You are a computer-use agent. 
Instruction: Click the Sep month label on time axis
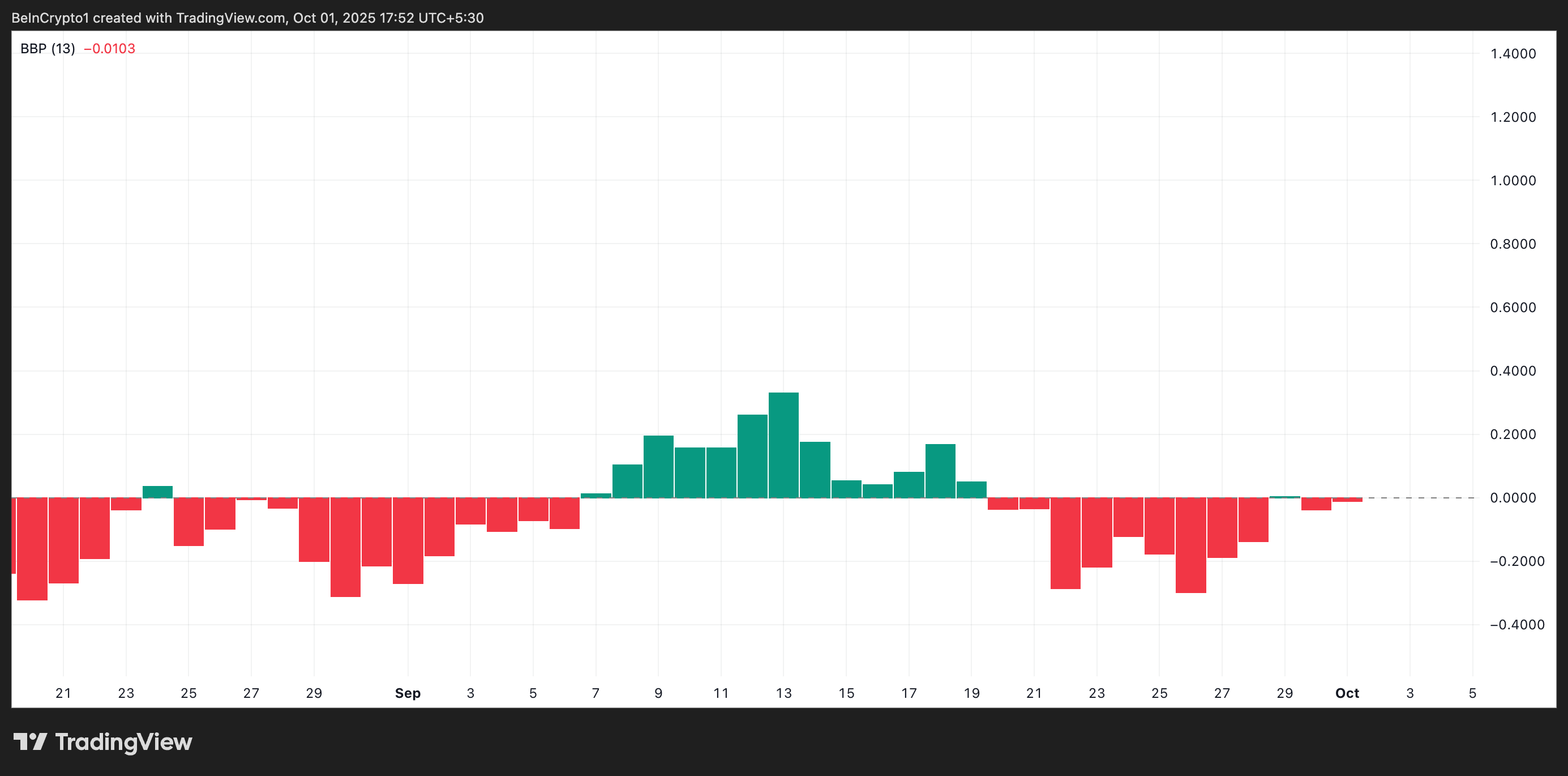407,693
